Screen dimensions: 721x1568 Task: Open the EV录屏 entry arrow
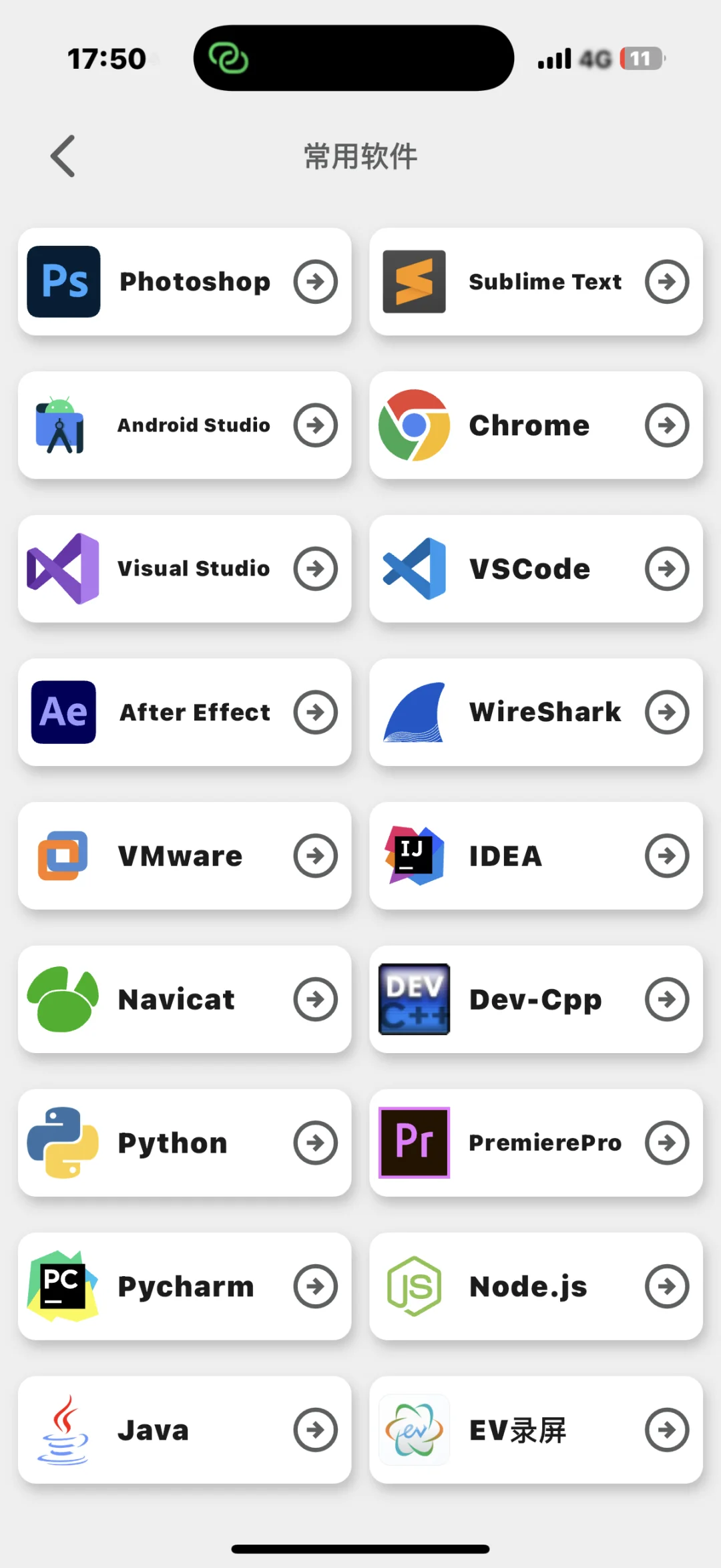click(667, 1430)
